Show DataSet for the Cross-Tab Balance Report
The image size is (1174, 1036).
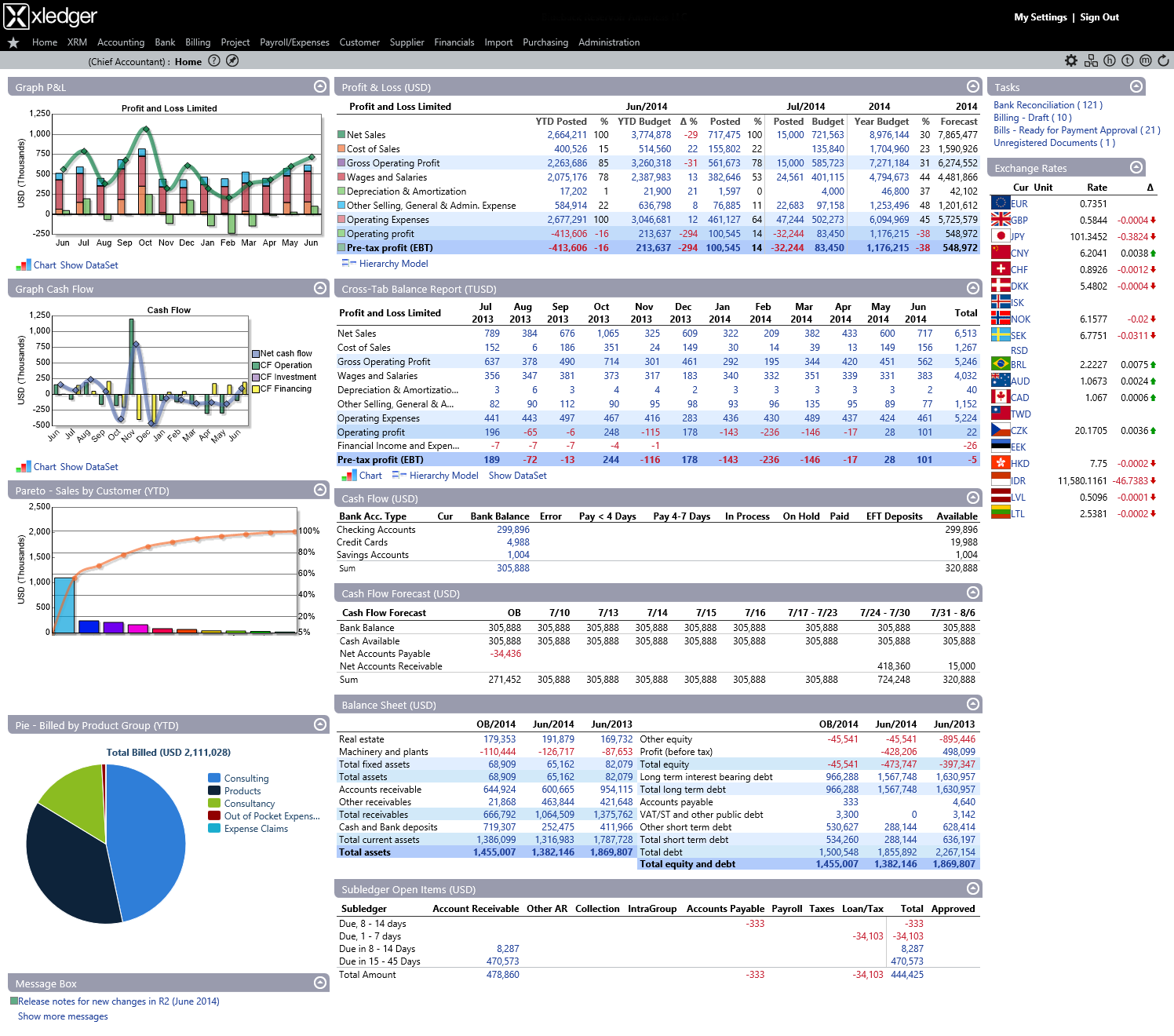coord(516,476)
